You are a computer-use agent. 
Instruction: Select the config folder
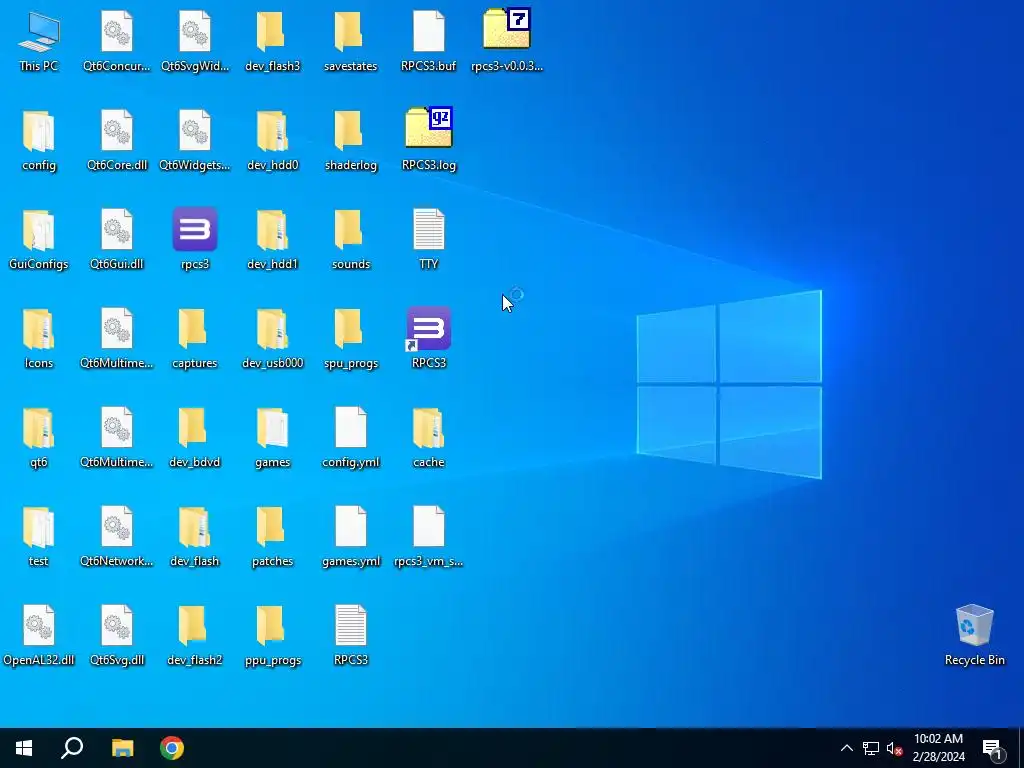(39, 140)
